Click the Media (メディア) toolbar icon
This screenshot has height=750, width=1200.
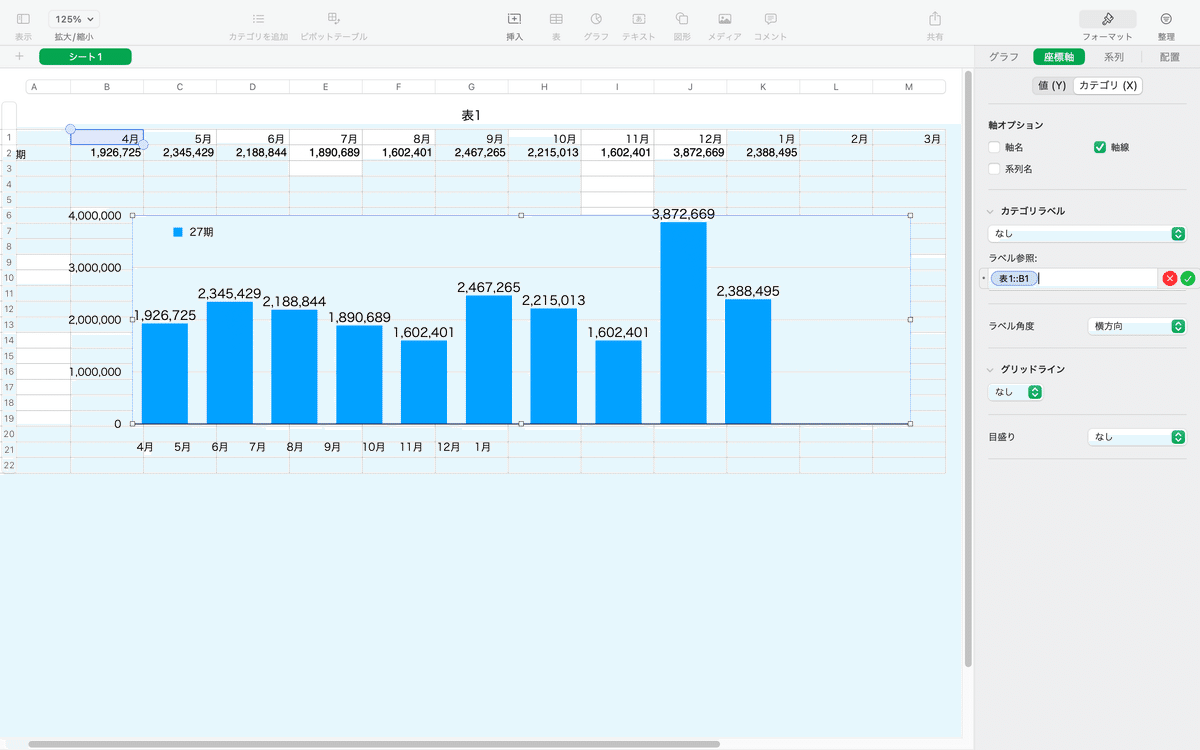point(725,19)
